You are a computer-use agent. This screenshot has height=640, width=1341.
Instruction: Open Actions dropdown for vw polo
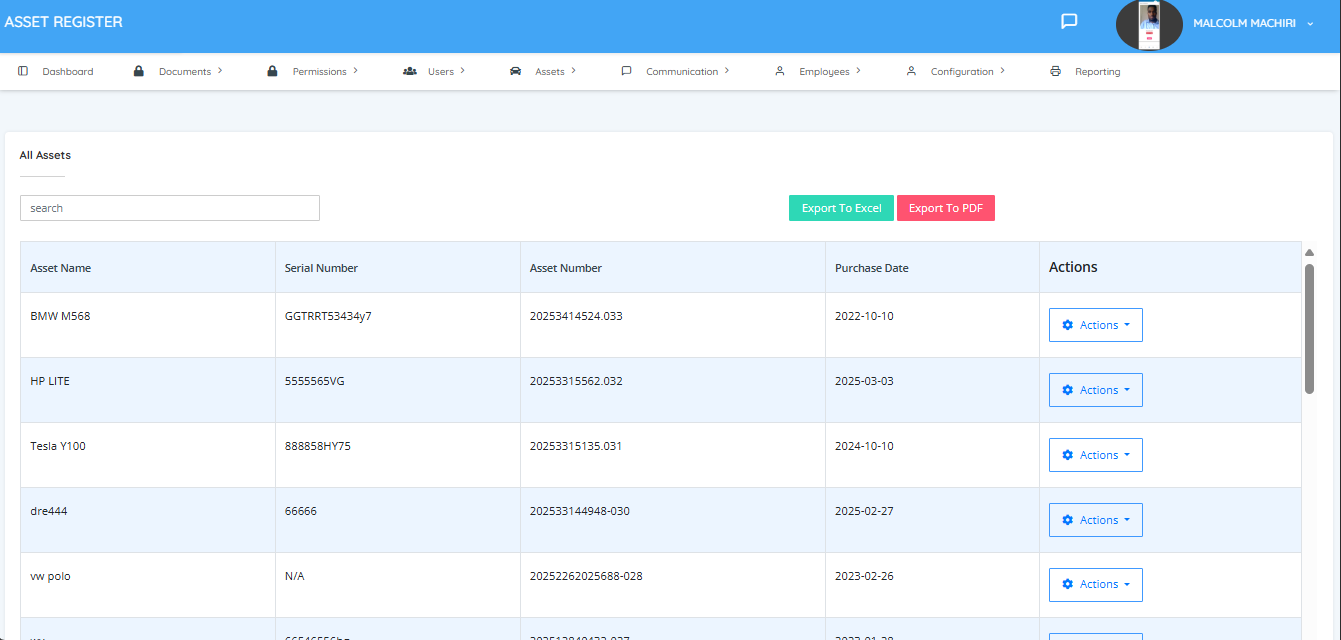pyautogui.click(x=1096, y=585)
